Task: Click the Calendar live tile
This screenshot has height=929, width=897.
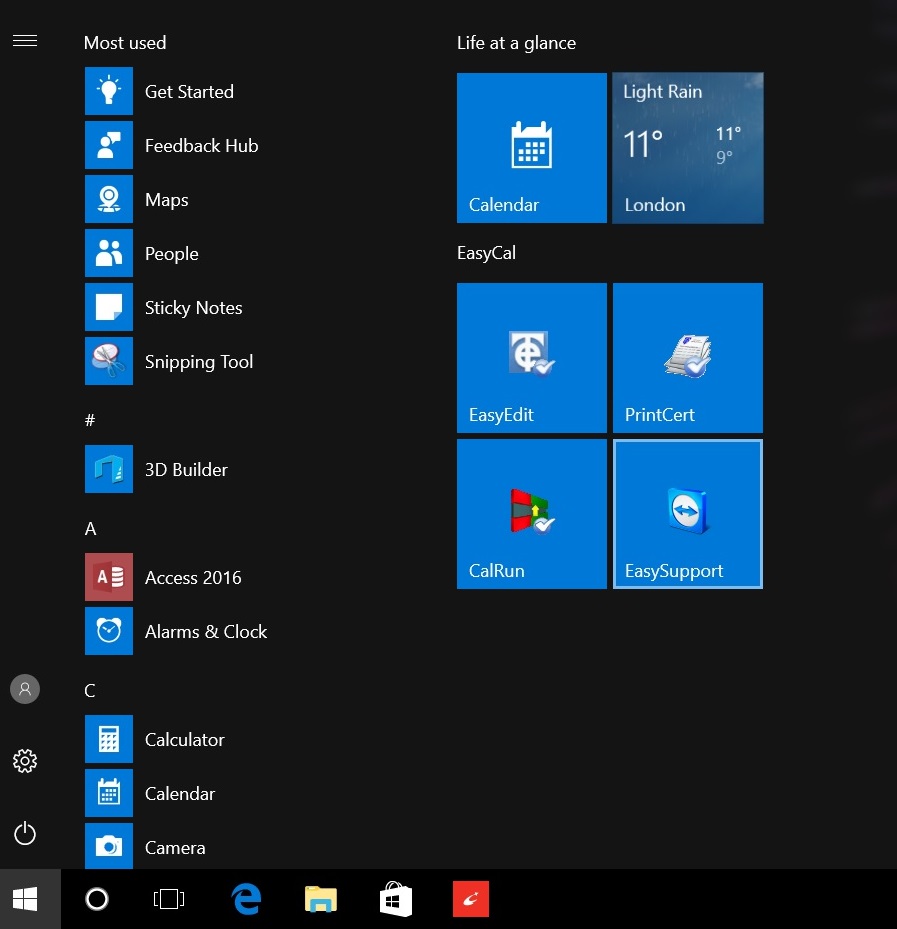Action: pyautogui.click(x=531, y=147)
